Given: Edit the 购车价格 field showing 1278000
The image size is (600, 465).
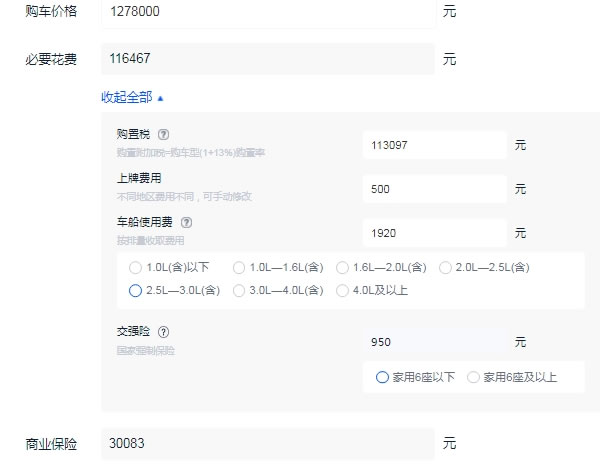Looking at the screenshot, I should 268,12.
